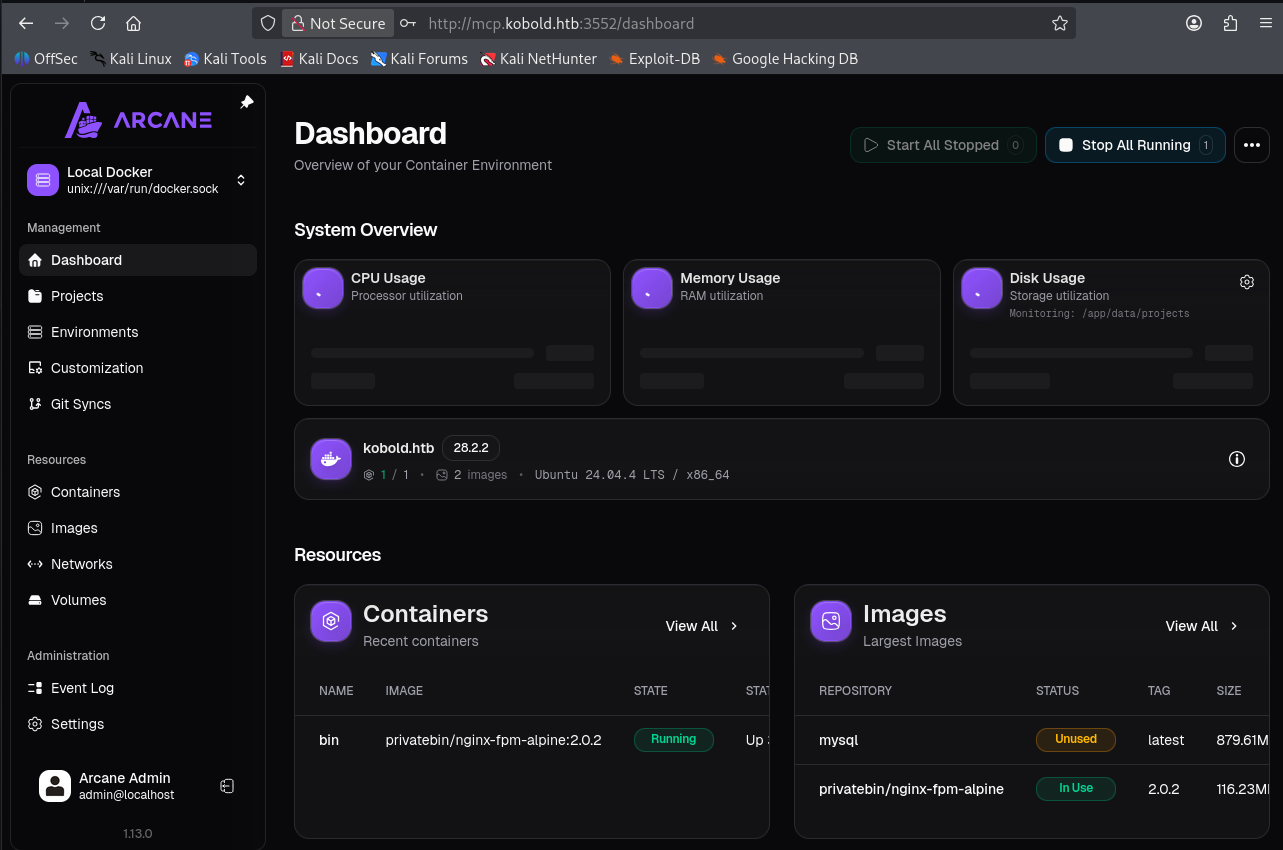Click View All for Containers
The width and height of the screenshot is (1283, 850).
701,626
